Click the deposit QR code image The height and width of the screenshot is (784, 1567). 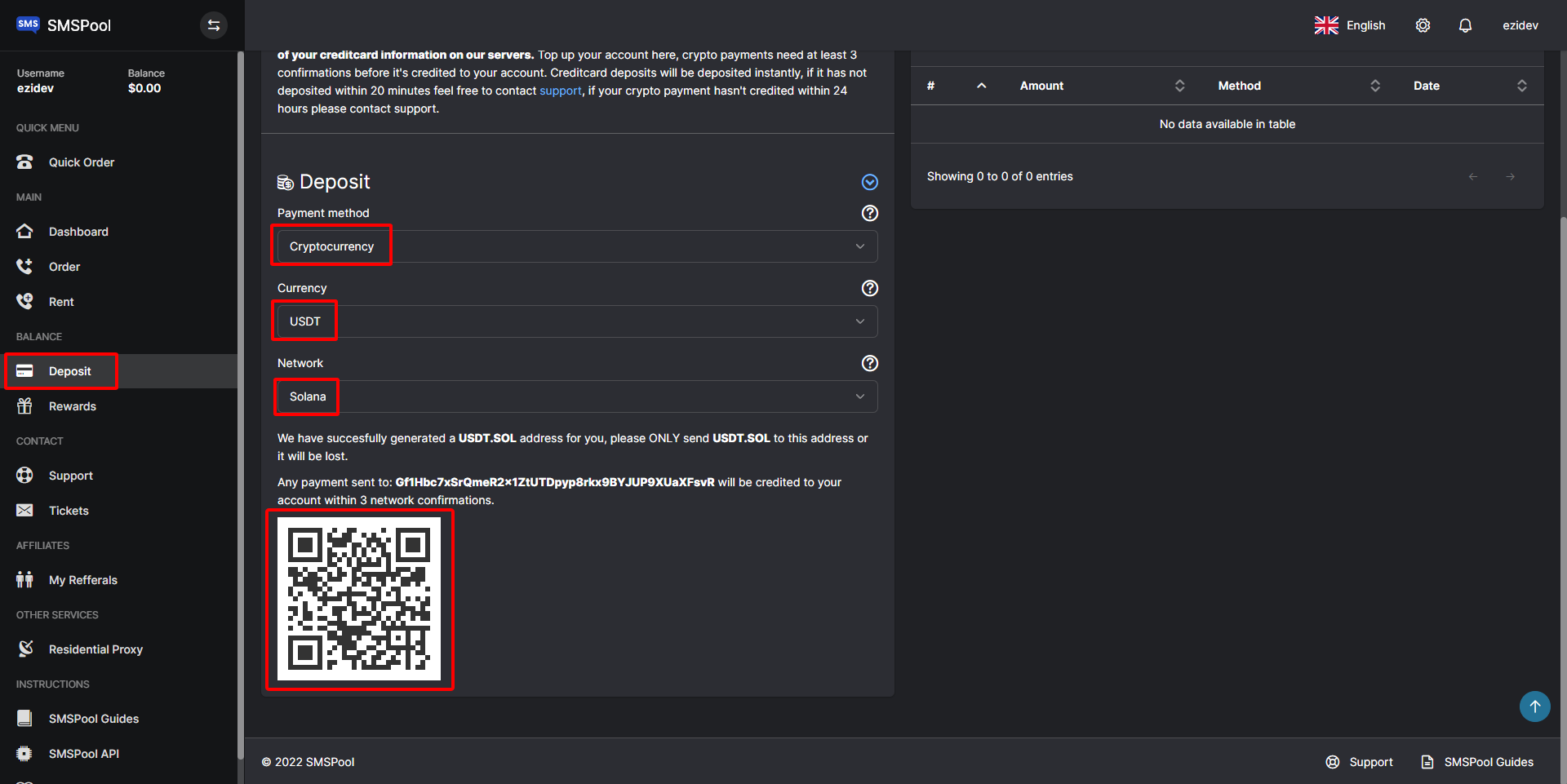359,599
